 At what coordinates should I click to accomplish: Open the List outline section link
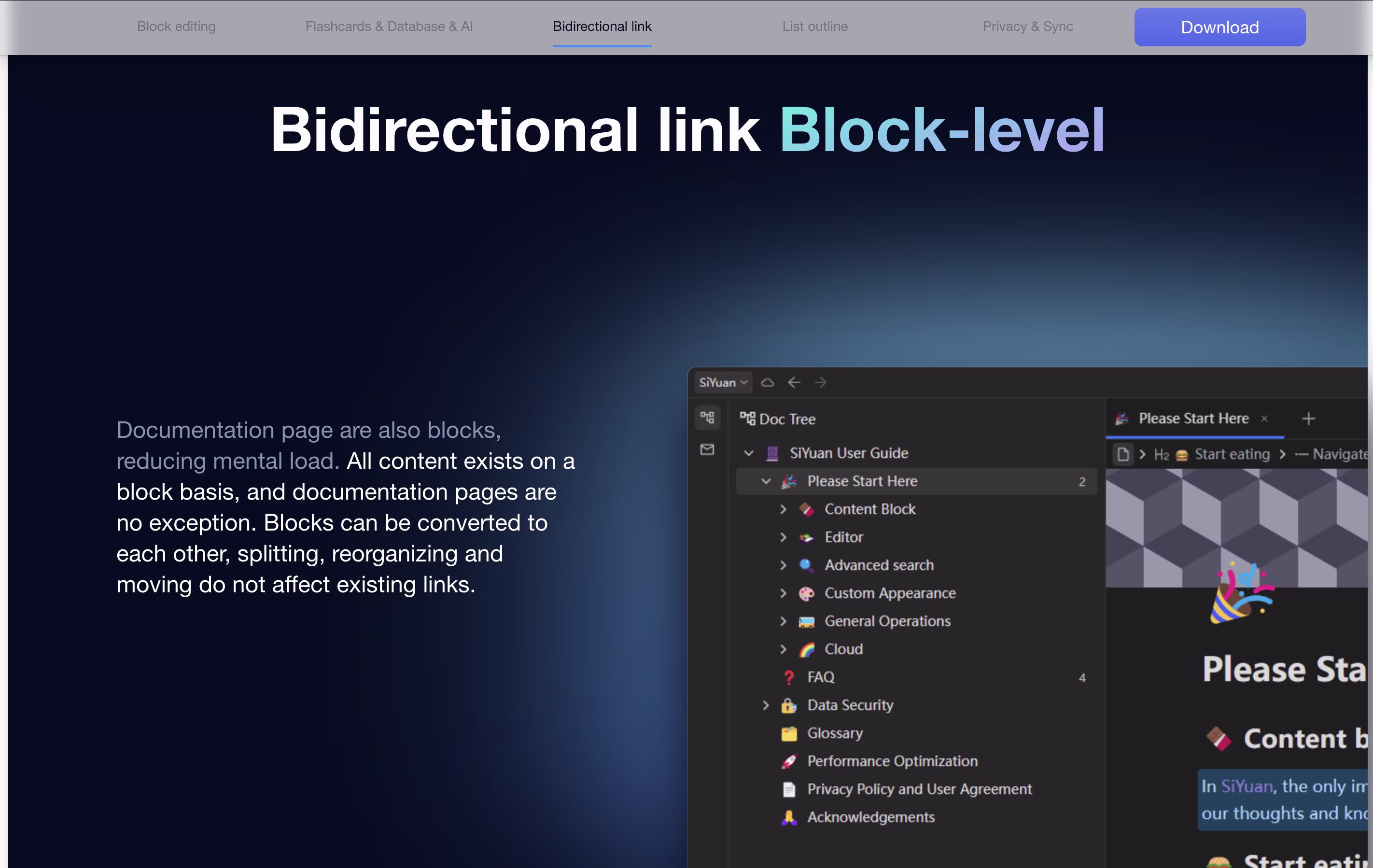815,27
